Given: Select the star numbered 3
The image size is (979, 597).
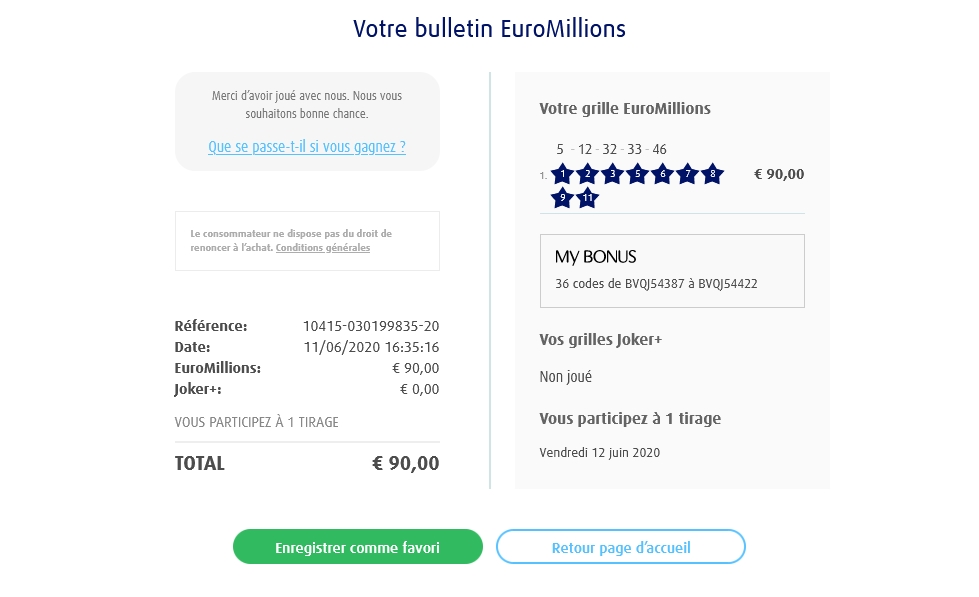Looking at the screenshot, I should pyautogui.click(x=613, y=174).
